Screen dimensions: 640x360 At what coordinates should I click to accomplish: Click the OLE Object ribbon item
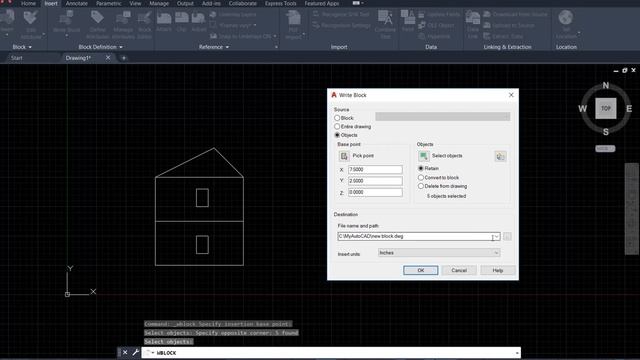436,25
